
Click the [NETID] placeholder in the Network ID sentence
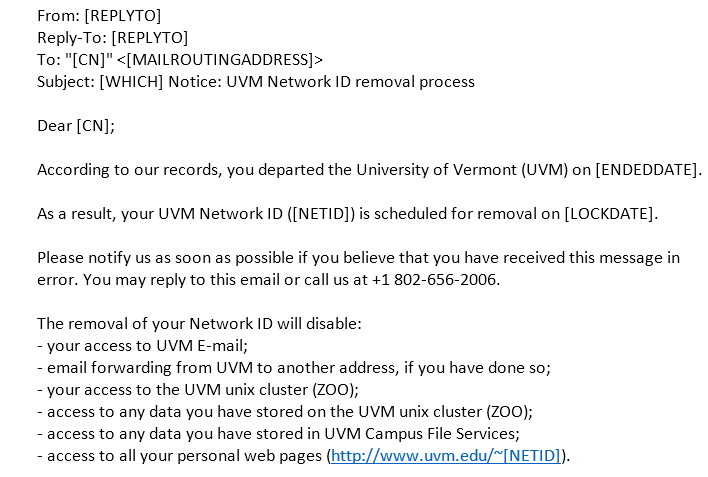pos(321,214)
